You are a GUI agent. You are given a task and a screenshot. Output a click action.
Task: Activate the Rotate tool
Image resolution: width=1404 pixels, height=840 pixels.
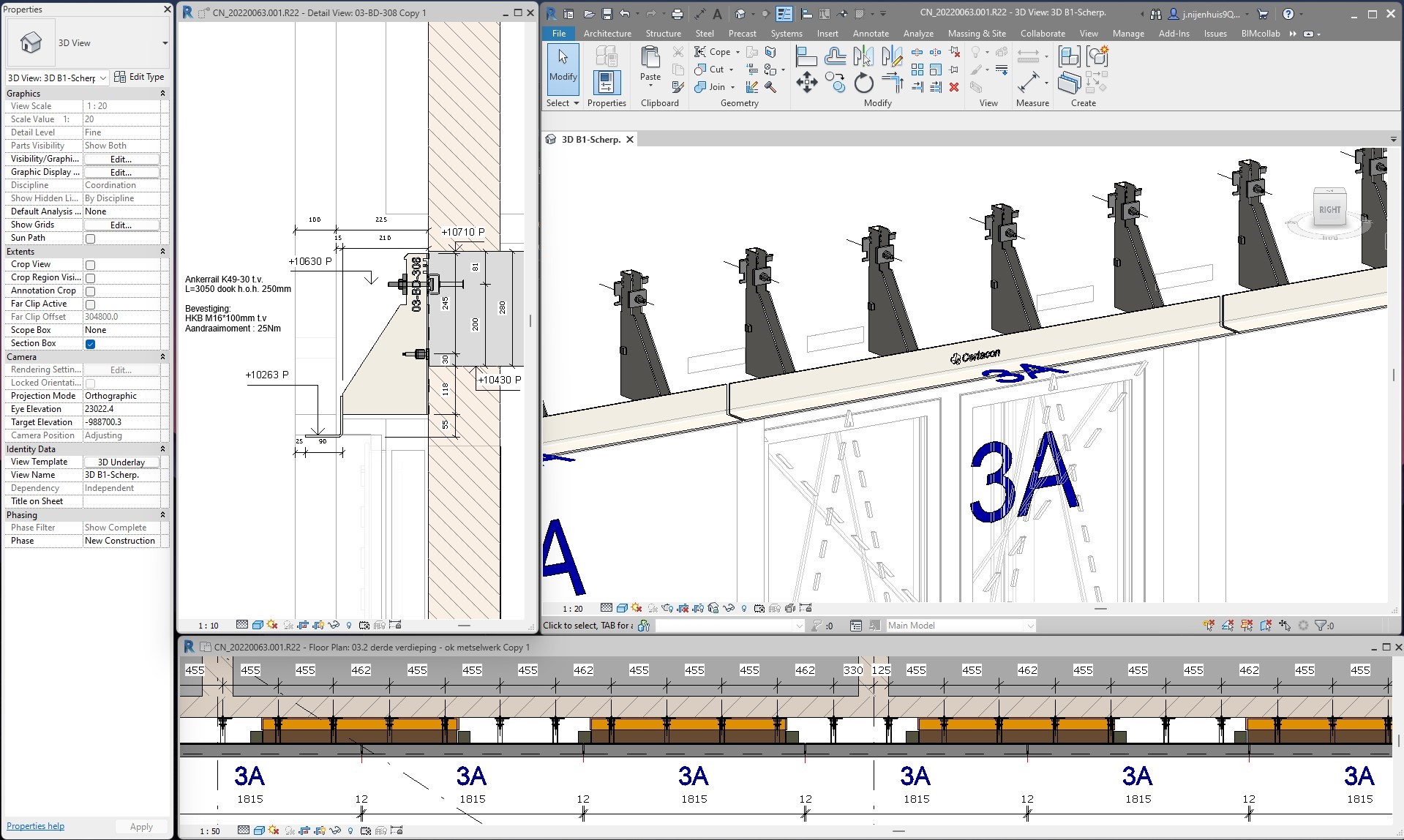tap(863, 83)
